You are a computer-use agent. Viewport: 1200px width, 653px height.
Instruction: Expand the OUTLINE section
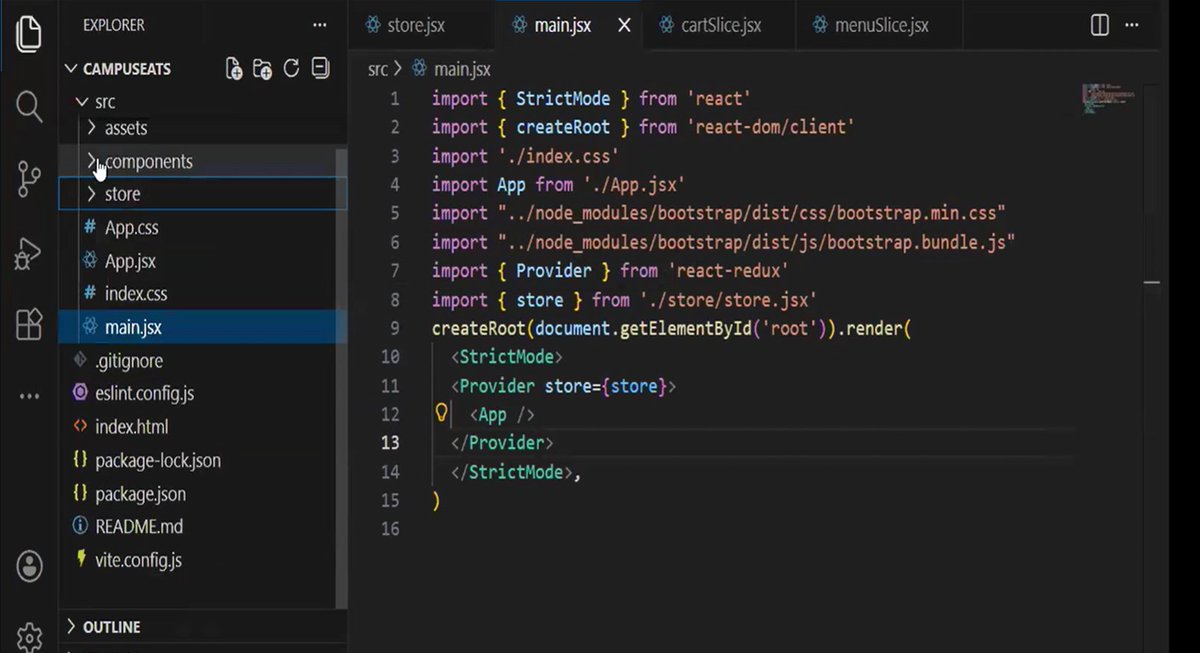click(203, 627)
